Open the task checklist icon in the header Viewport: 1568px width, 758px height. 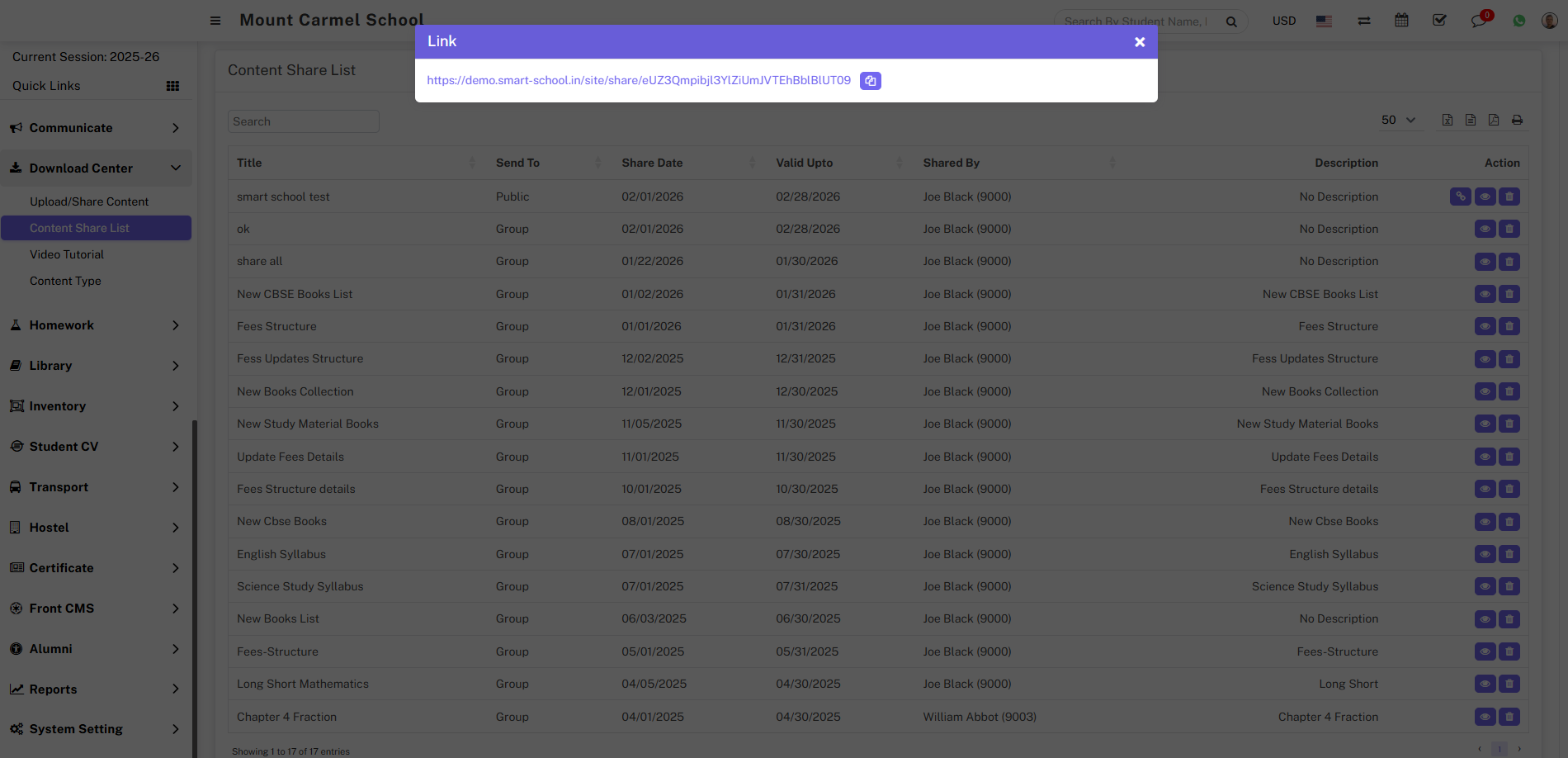(1439, 21)
